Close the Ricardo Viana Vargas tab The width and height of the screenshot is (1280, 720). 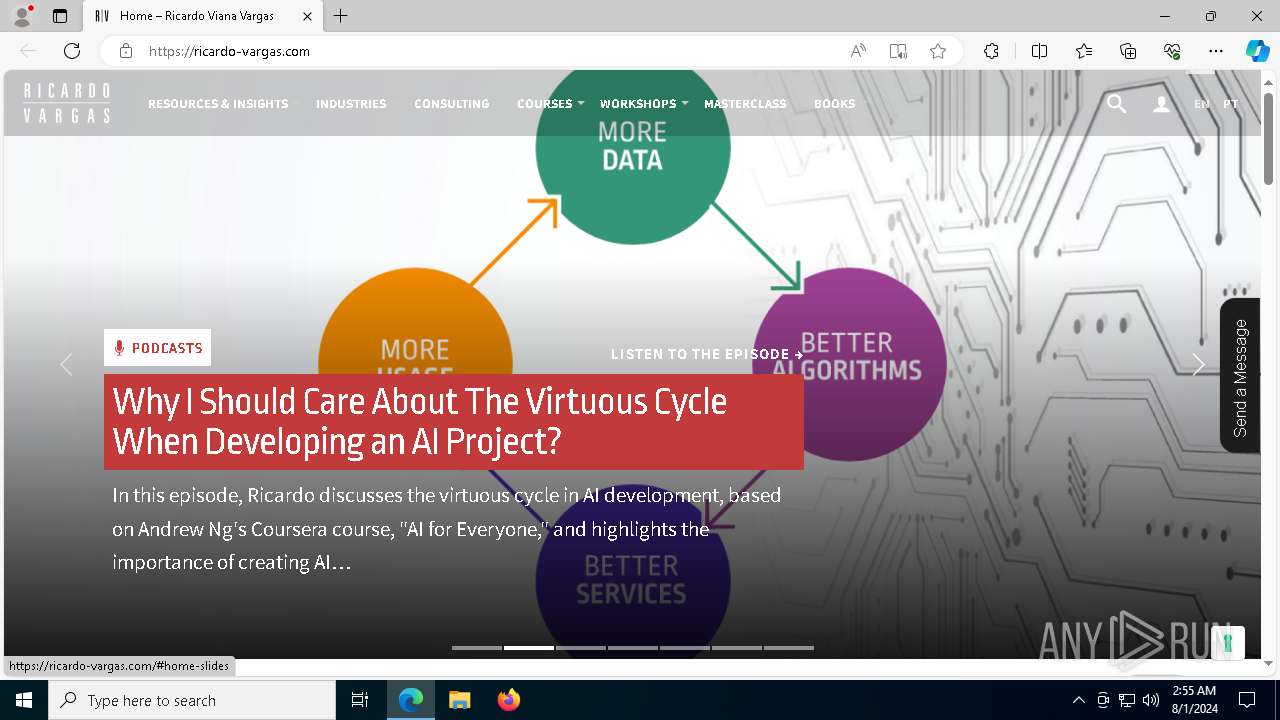[307, 16]
